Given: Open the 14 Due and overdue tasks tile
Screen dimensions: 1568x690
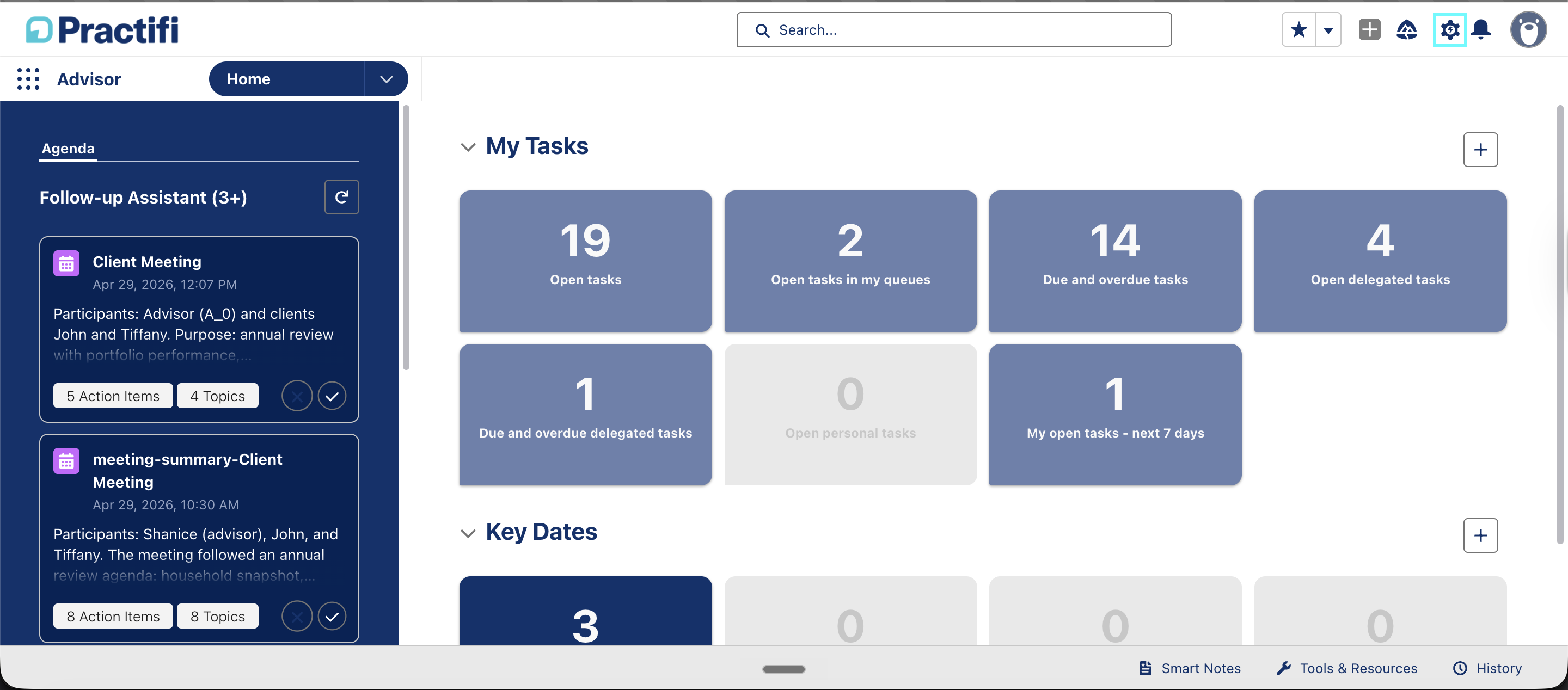Looking at the screenshot, I should click(1115, 261).
